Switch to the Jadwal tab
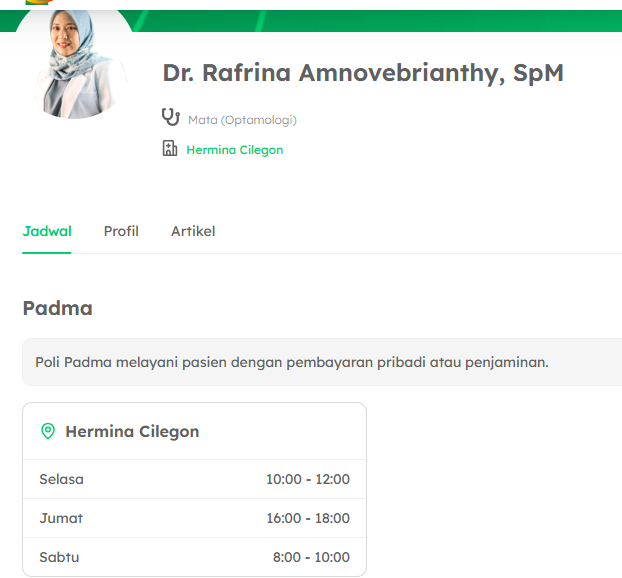Viewport: 622px width, 578px height. tap(47, 231)
